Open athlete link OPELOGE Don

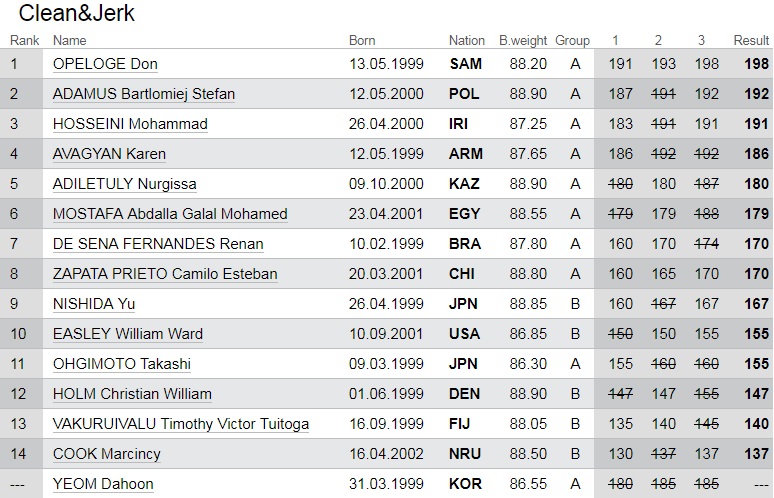[x=105, y=64]
